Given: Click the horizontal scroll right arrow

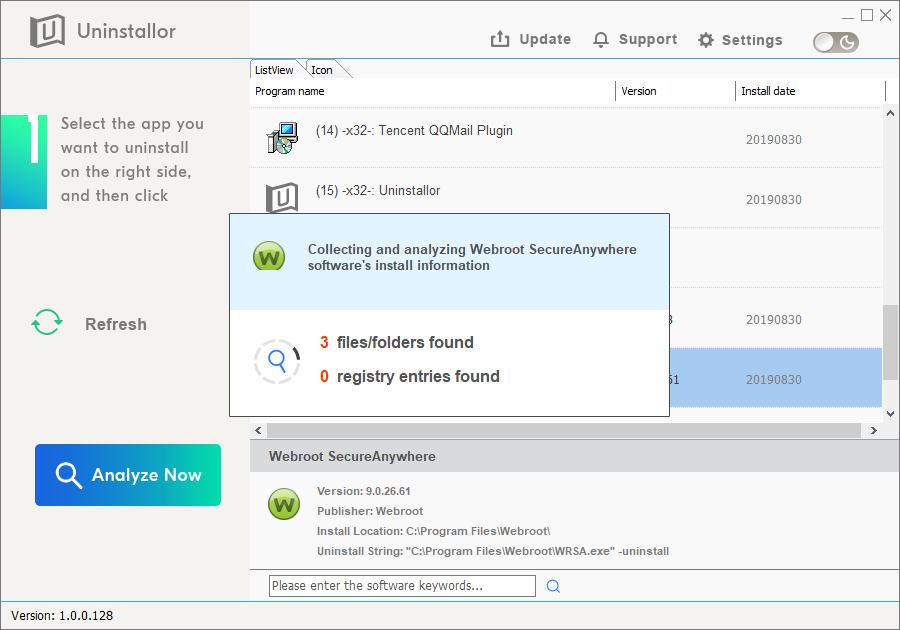Looking at the screenshot, I should (874, 430).
